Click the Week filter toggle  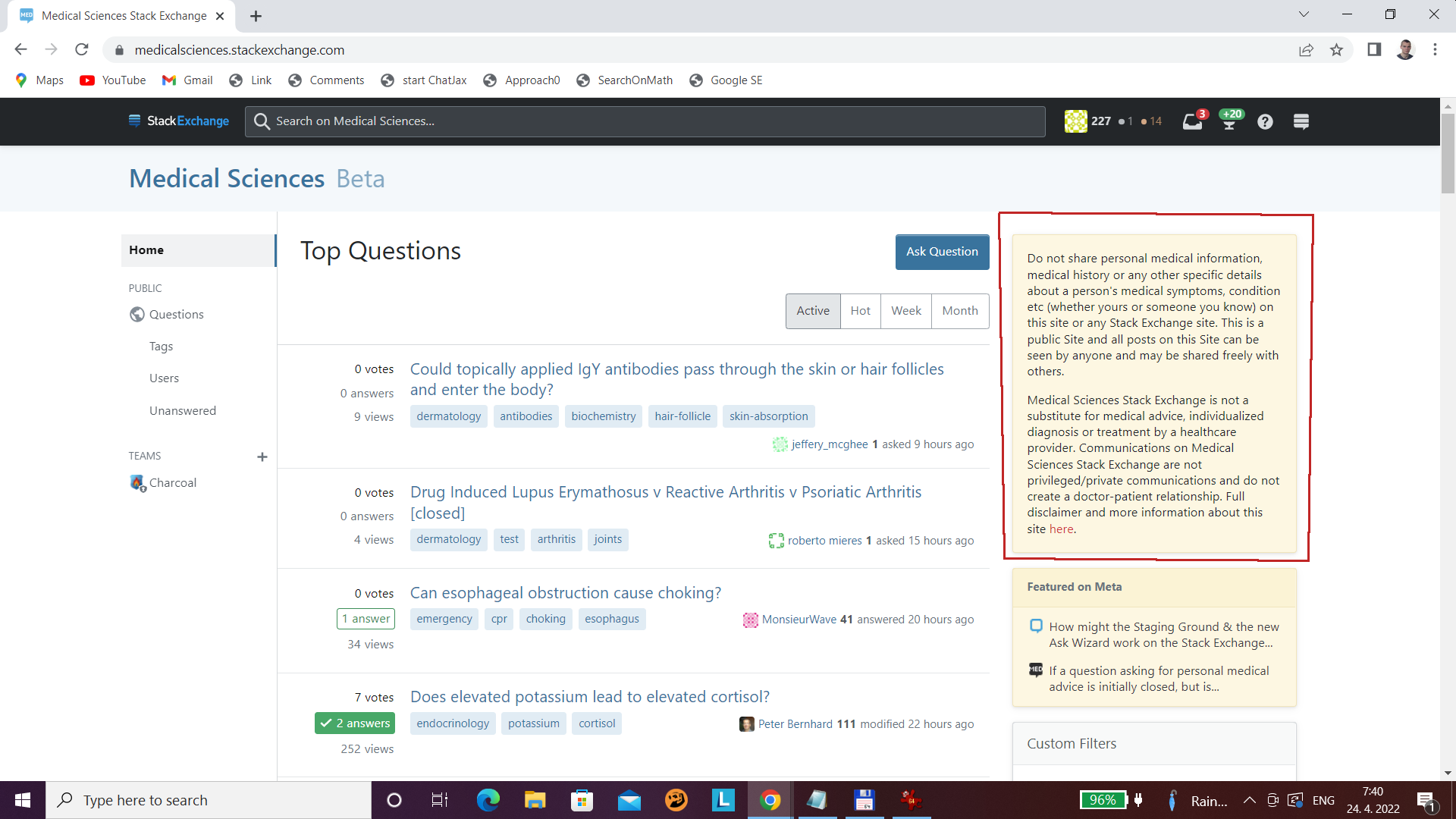click(x=906, y=310)
